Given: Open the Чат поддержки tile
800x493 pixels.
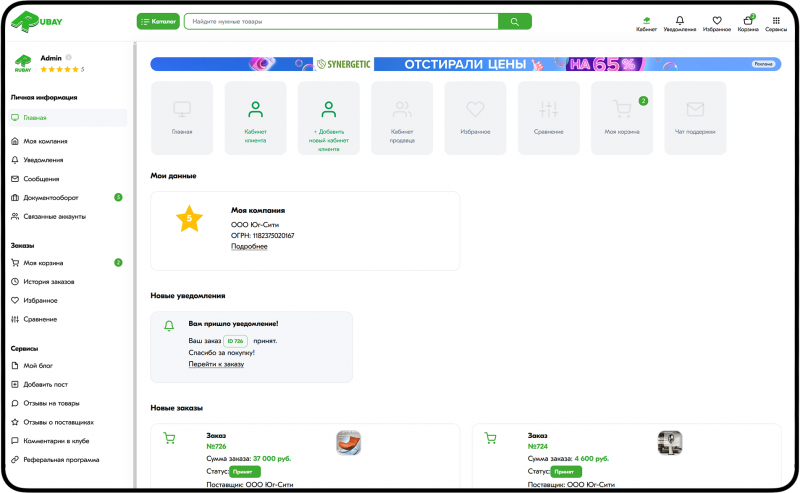Looking at the screenshot, I should pos(695,118).
